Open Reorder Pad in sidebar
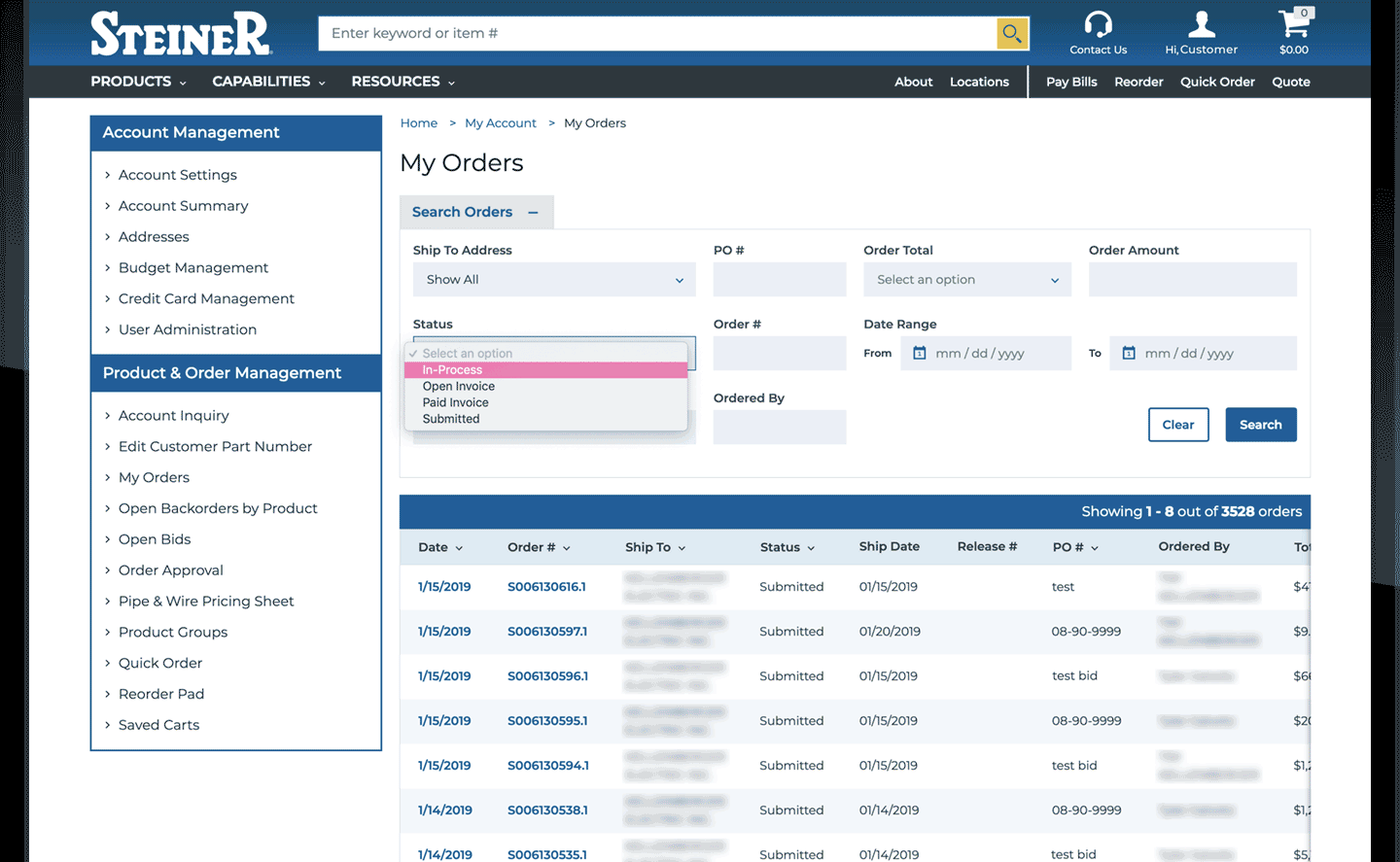This screenshot has width=1400, height=862. [161, 695]
